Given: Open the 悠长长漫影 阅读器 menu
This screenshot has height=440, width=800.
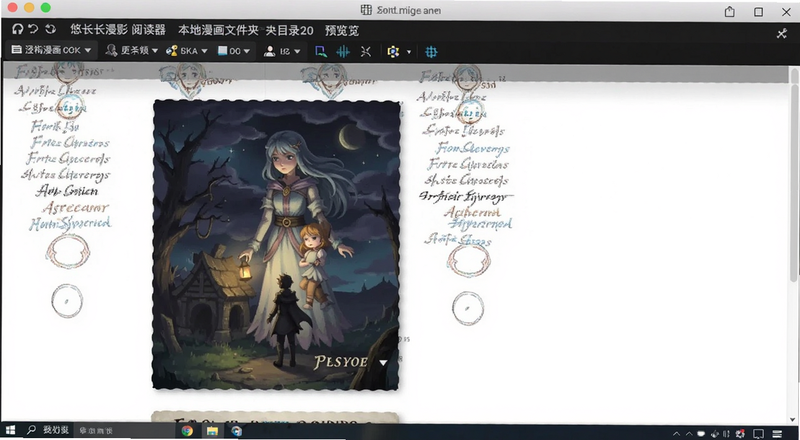Looking at the screenshot, I should 118,30.
